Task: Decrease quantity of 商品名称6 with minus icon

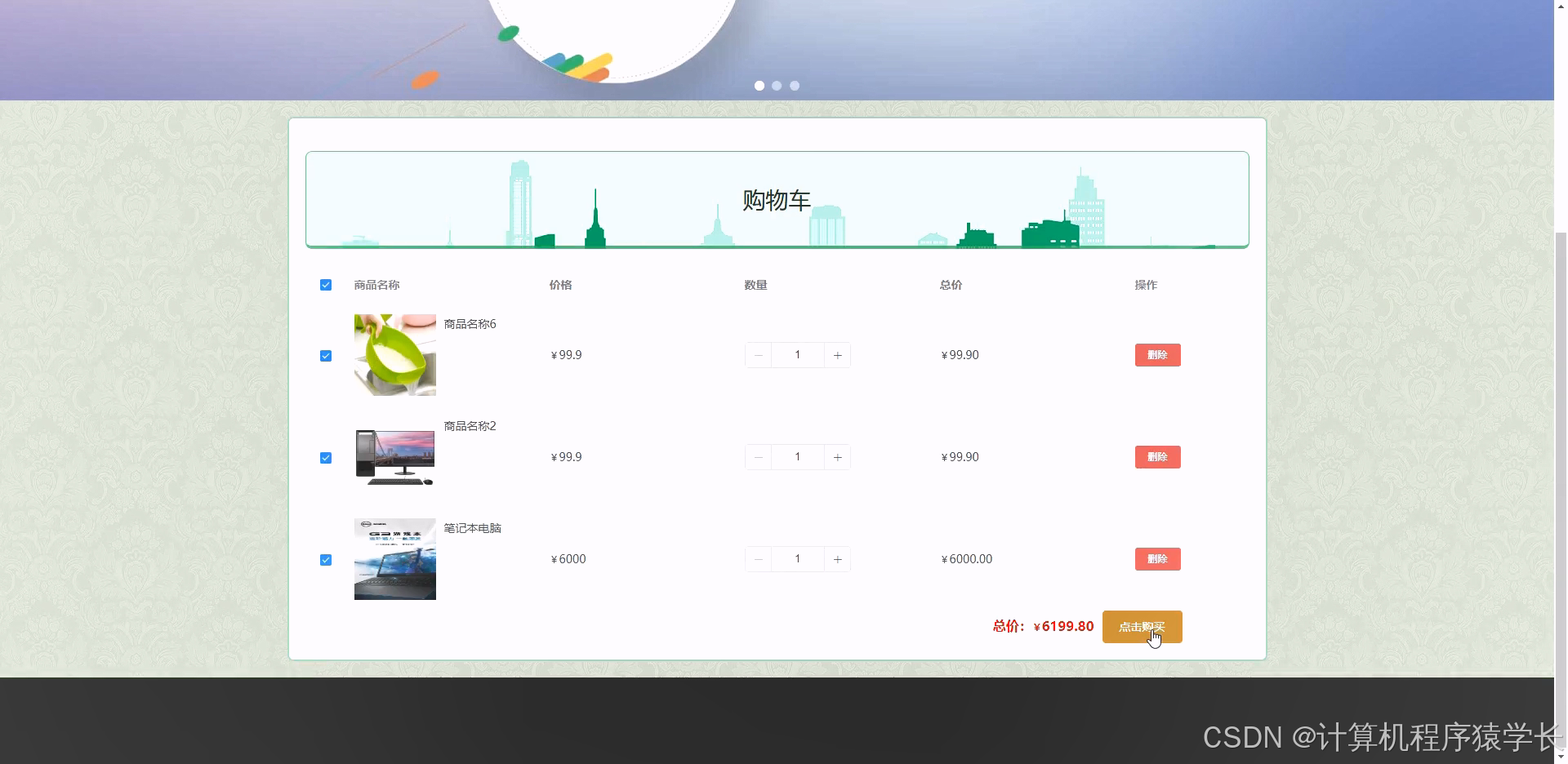Action: 758,354
